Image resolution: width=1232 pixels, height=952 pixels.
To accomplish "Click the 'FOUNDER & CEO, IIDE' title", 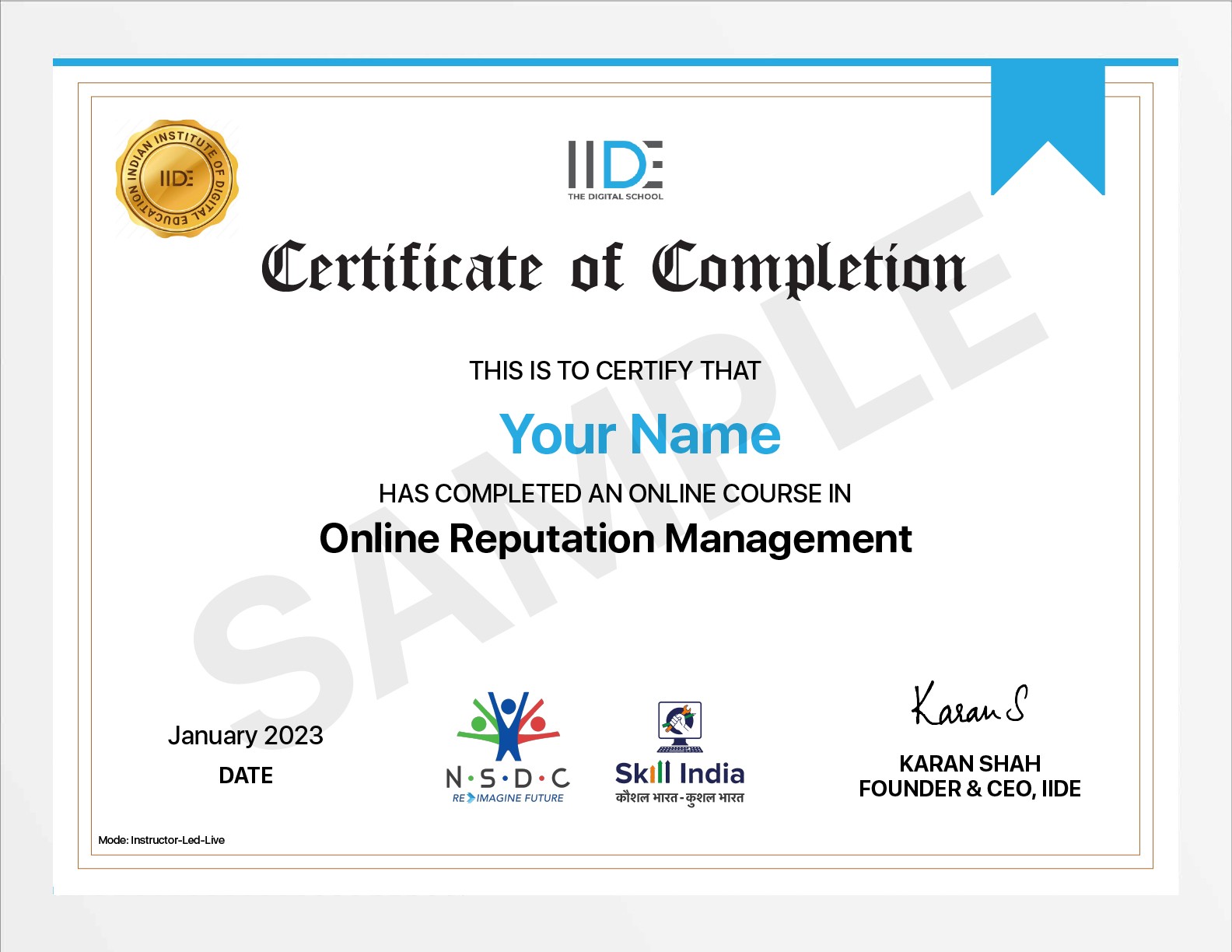I will 970,789.
